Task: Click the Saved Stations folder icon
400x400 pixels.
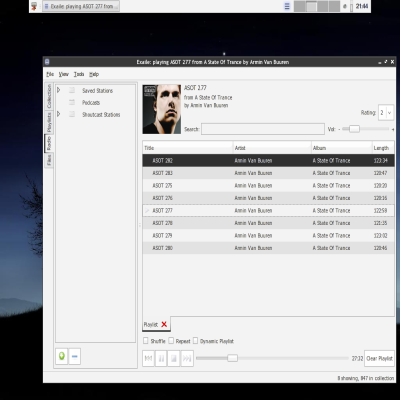Action: point(72,90)
